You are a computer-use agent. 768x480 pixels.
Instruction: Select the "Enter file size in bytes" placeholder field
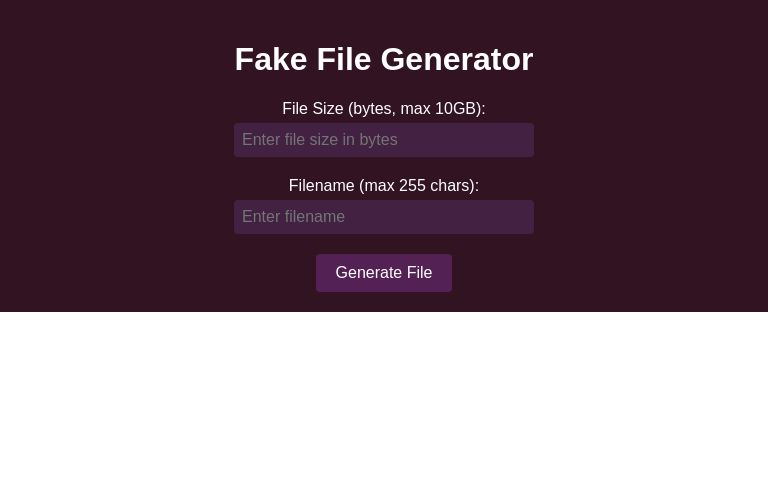[383, 140]
